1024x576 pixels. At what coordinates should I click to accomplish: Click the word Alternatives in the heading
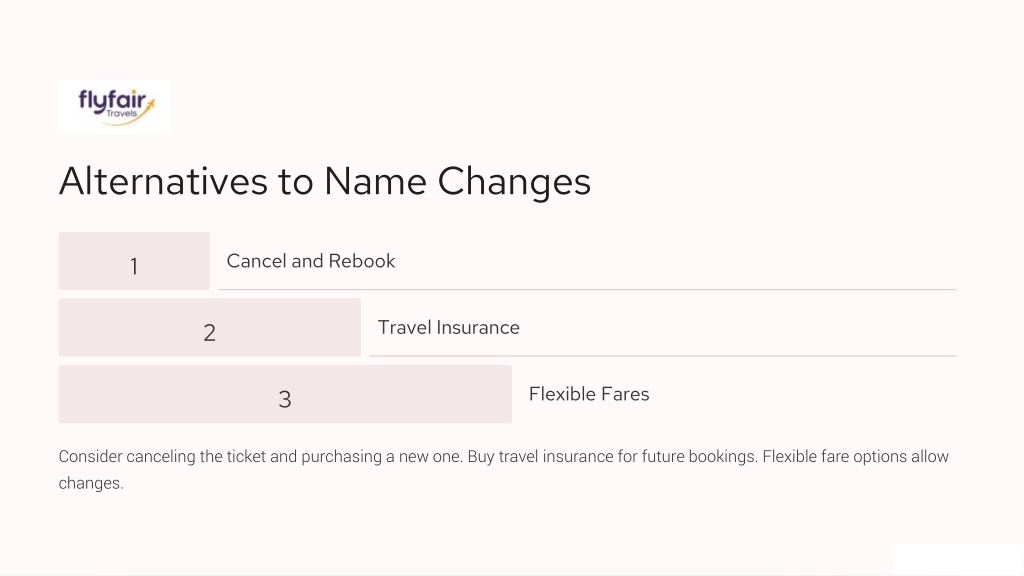(163, 181)
